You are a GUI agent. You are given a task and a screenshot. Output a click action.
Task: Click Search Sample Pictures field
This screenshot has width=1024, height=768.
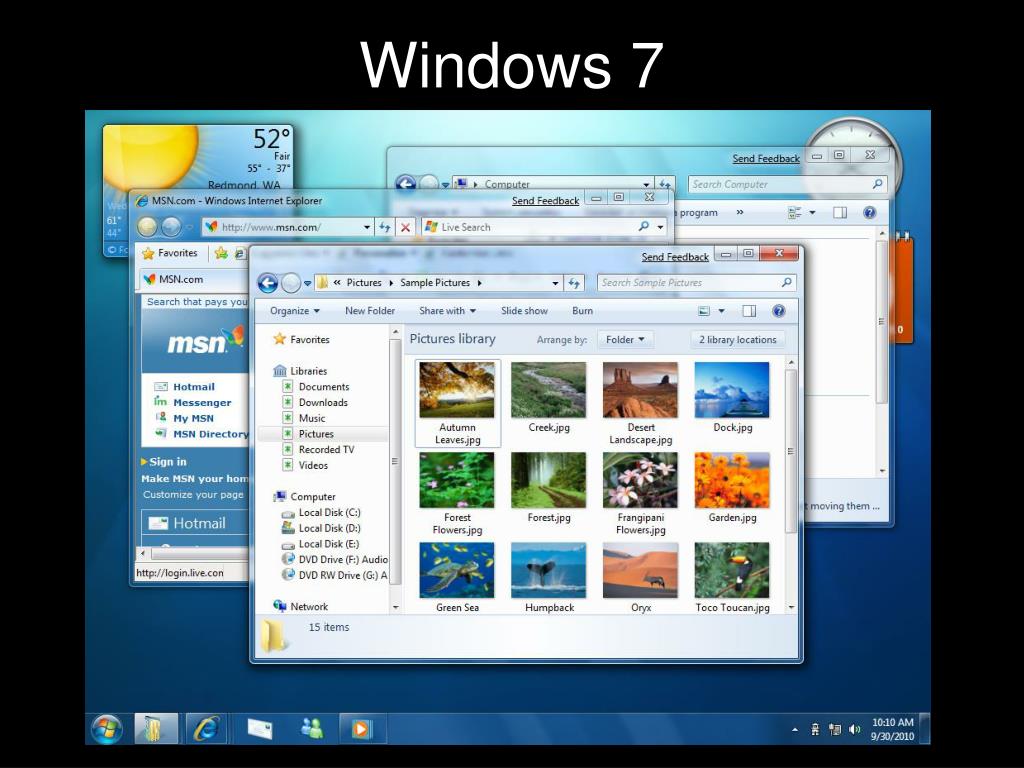tap(696, 283)
